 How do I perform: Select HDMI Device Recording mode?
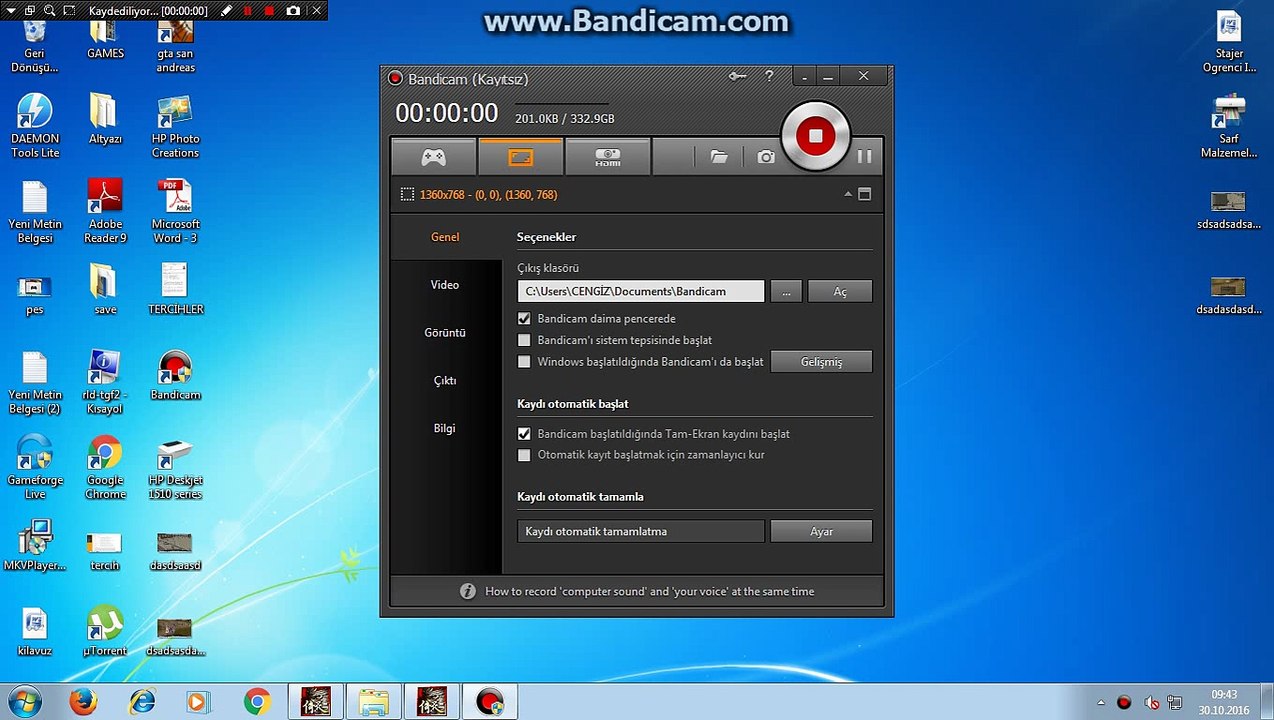pos(607,157)
